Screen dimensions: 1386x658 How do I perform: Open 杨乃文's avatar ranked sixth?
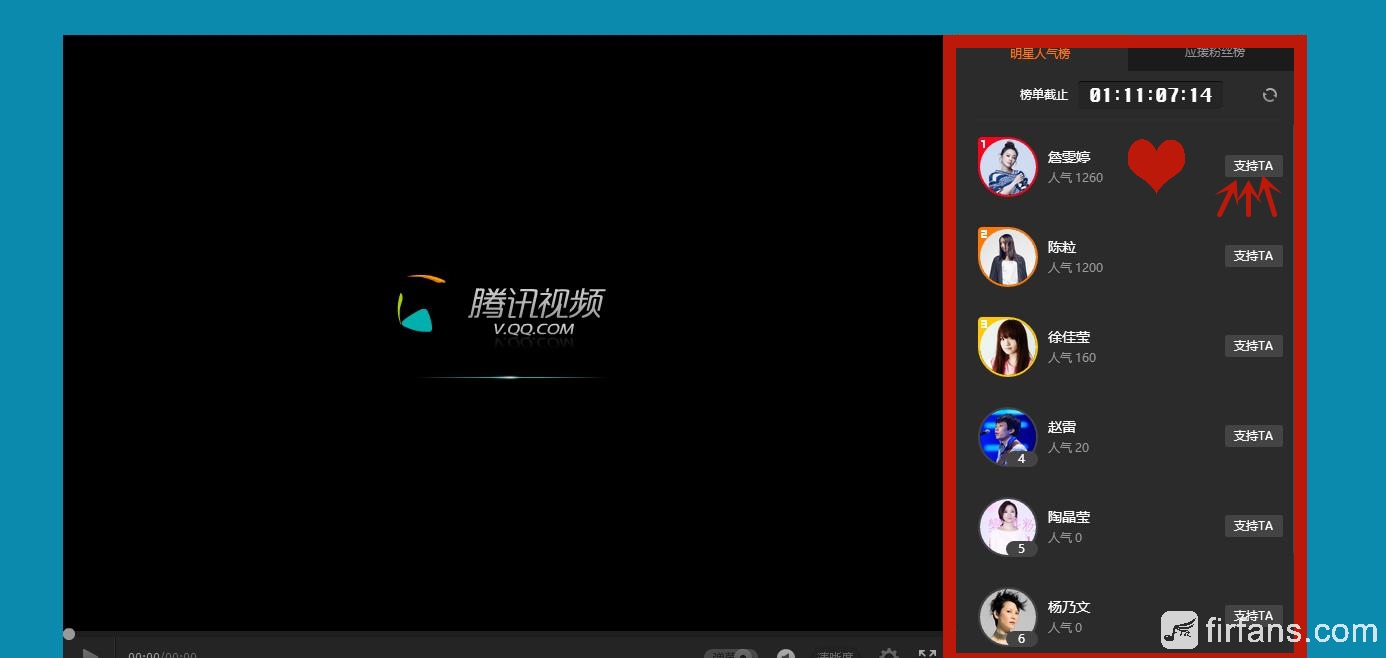tap(1007, 616)
